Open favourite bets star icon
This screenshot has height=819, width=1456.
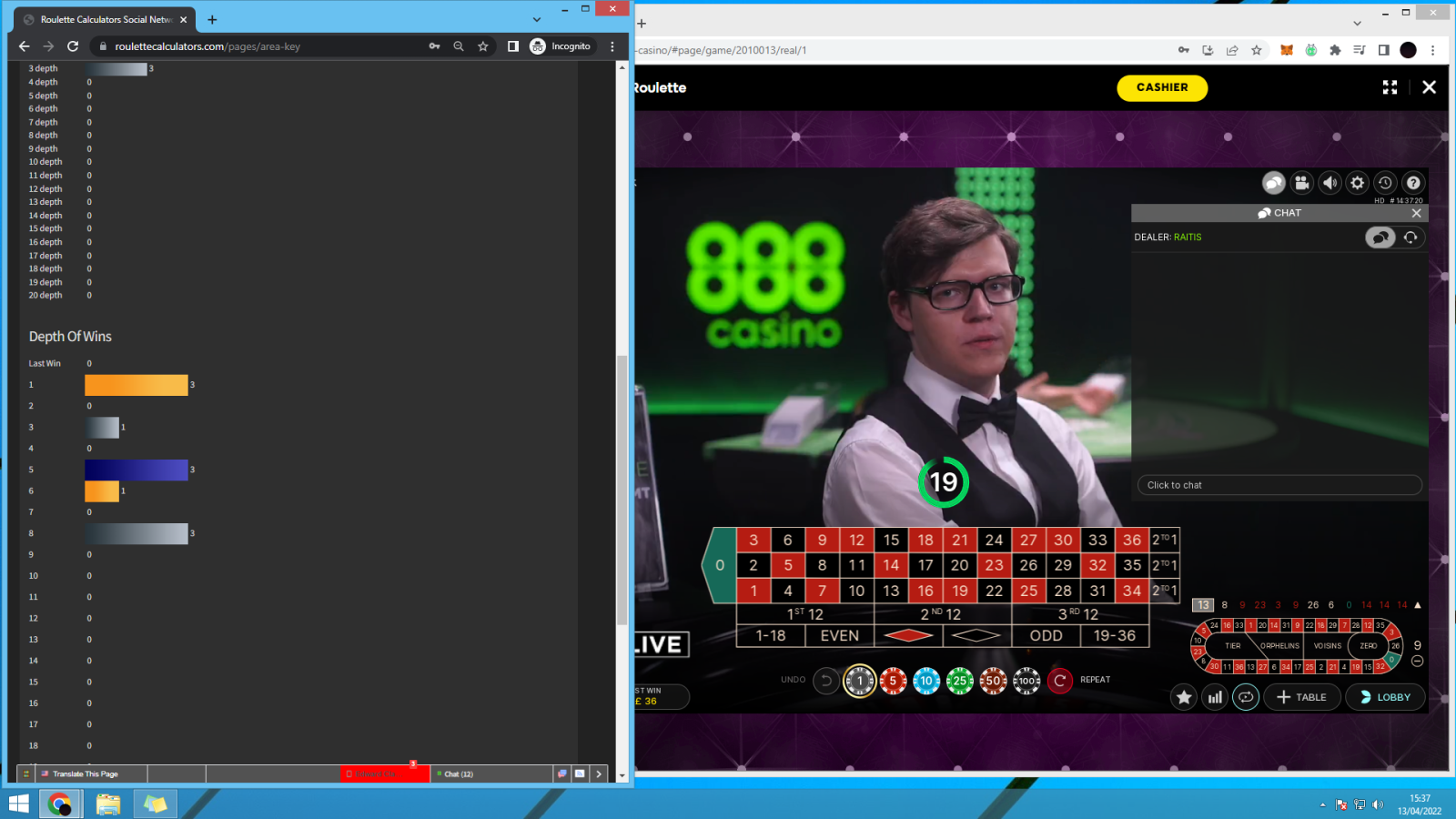[1184, 697]
